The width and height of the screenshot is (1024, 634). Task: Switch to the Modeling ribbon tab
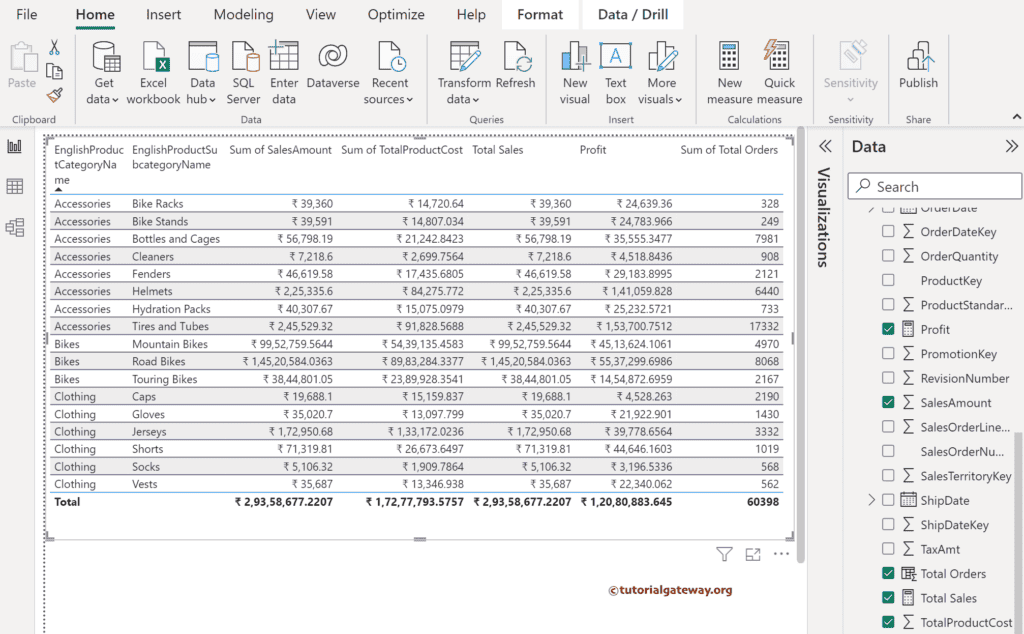pos(243,14)
